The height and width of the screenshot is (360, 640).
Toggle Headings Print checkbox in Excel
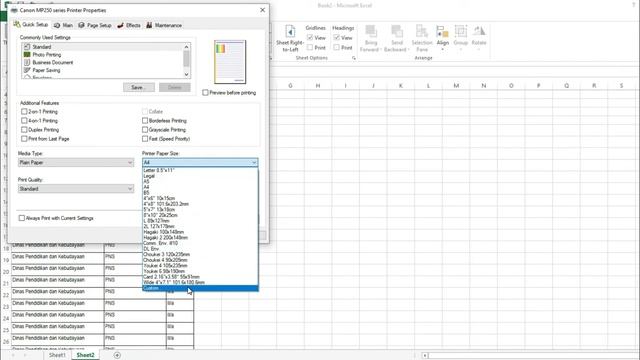pyautogui.click(x=336, y=47)
